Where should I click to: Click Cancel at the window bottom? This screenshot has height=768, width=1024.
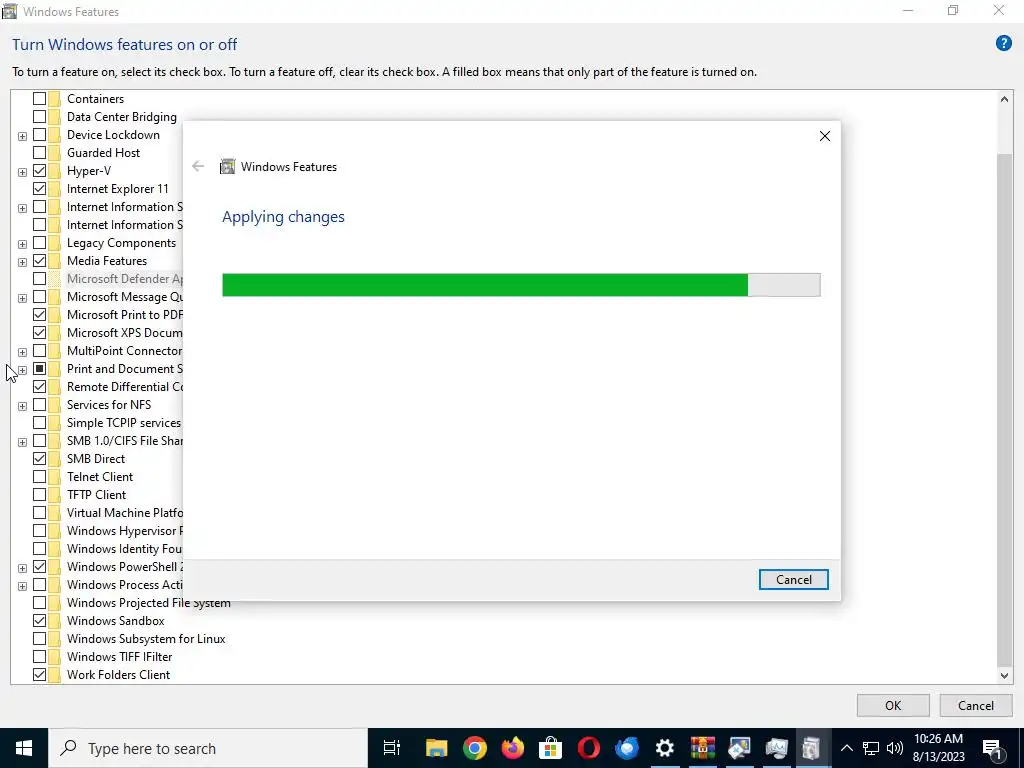pyautogui.click(x=976, y=705)
